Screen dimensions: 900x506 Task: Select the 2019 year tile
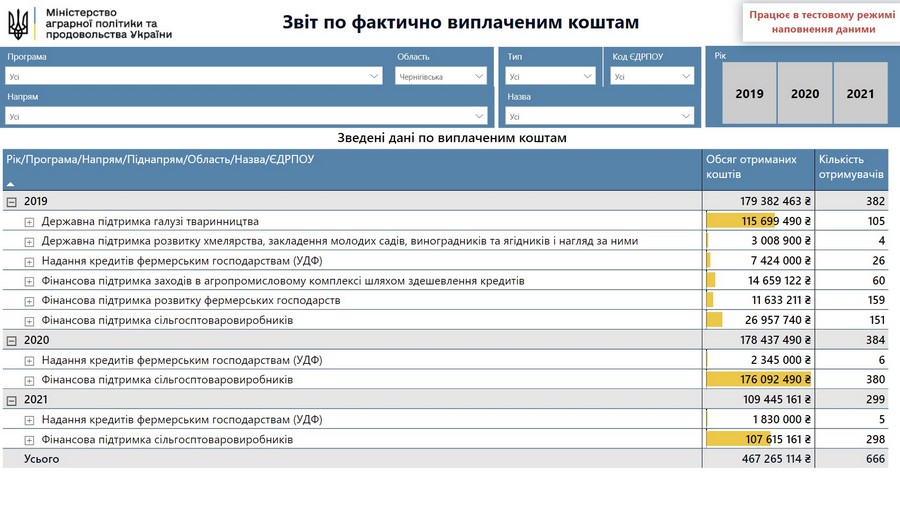click(749, 93)
